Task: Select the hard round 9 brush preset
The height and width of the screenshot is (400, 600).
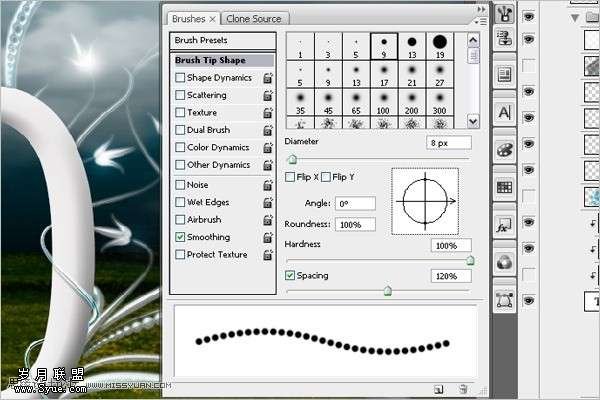Action: point(384,46)
